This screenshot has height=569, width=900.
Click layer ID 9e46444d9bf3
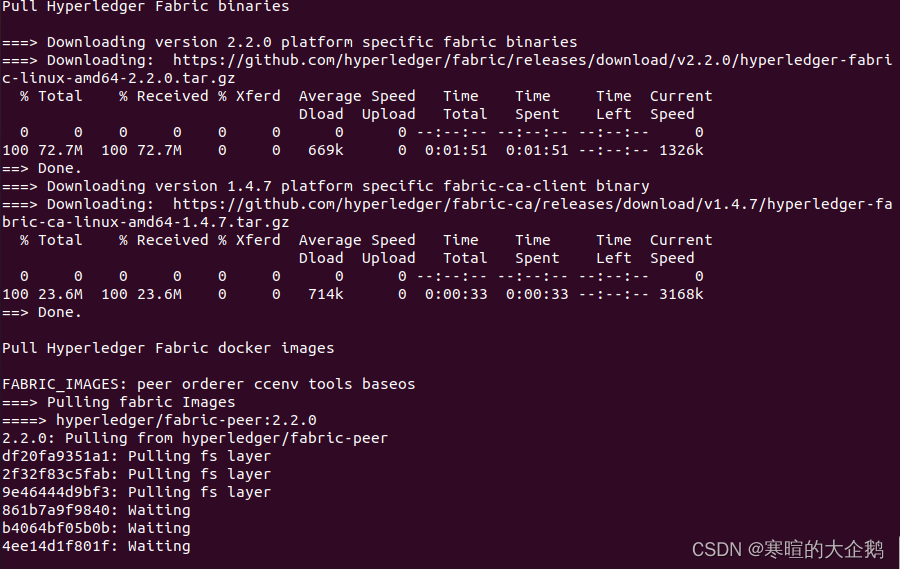tap(56, 492)
